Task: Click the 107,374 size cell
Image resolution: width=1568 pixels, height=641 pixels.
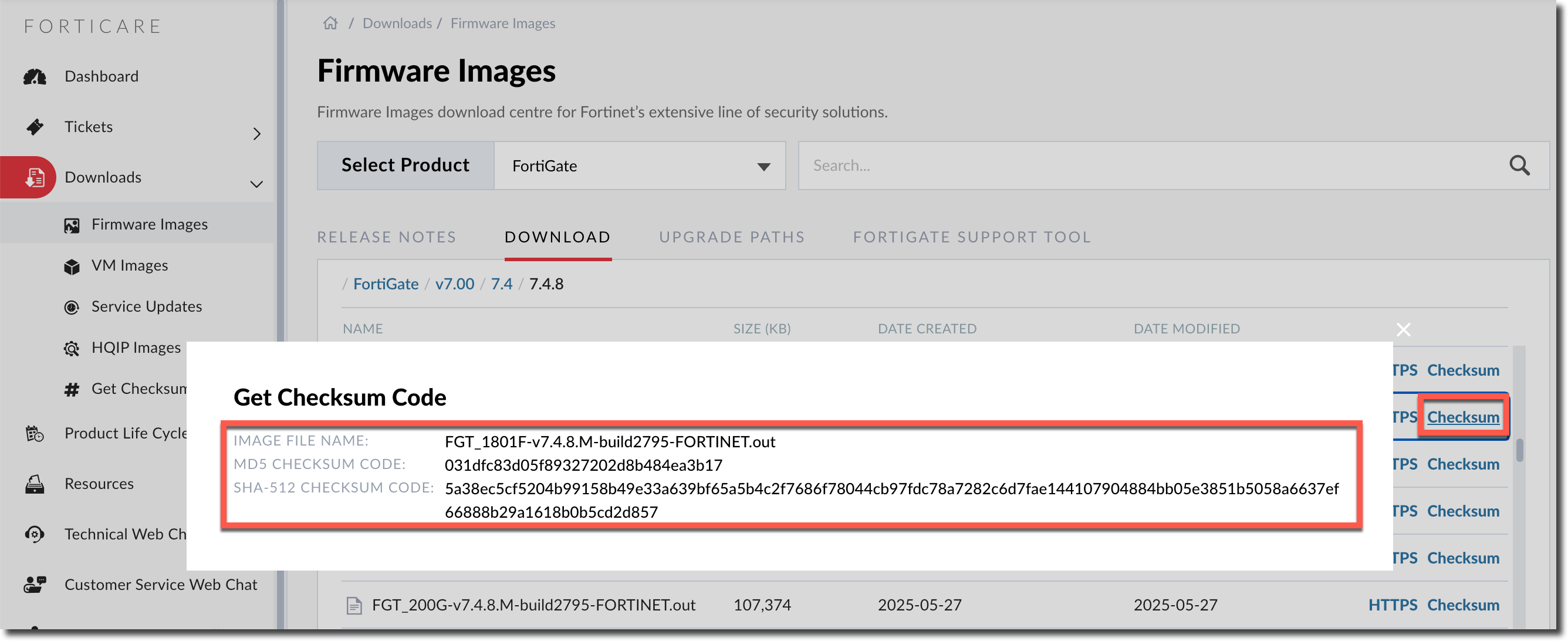Action: click(762, 605)
